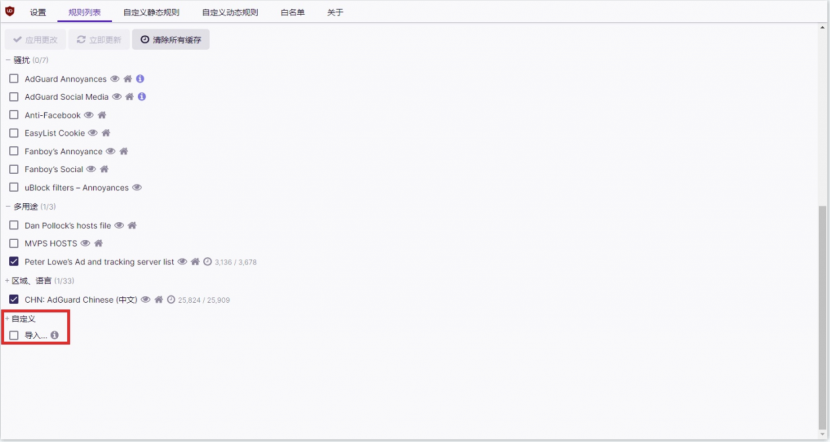Open AdGuard Social Media home icon

pos(129,97)
